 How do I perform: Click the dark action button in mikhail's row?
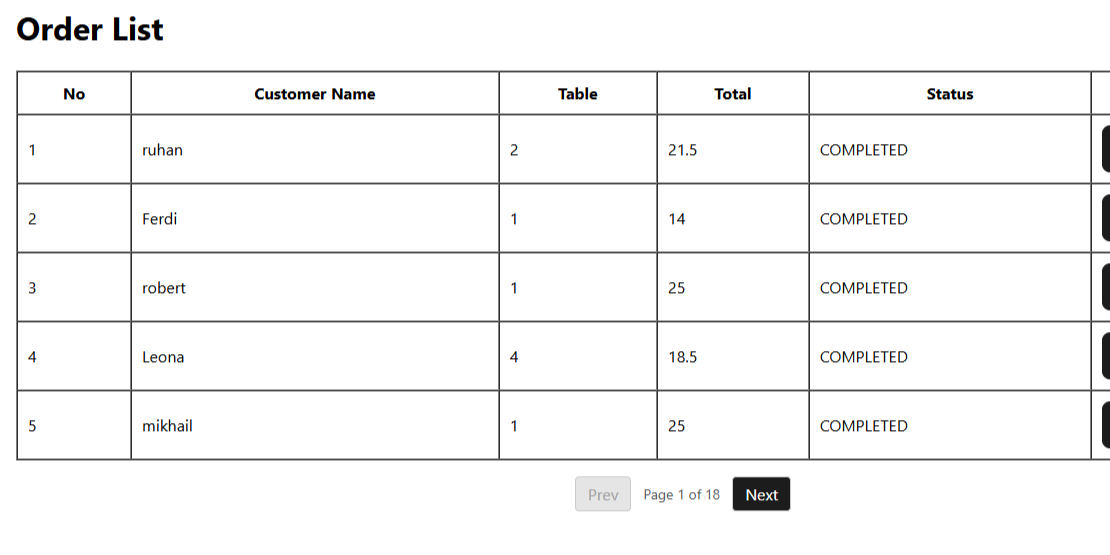pos(1105,426)
